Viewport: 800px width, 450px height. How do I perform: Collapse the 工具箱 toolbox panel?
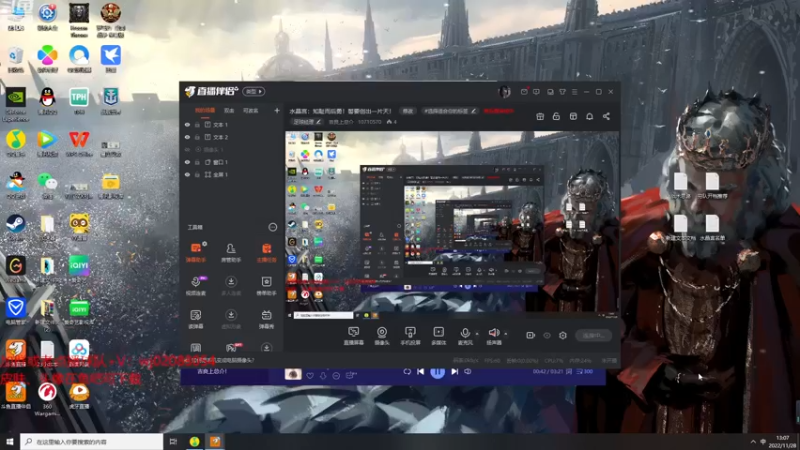272,227
